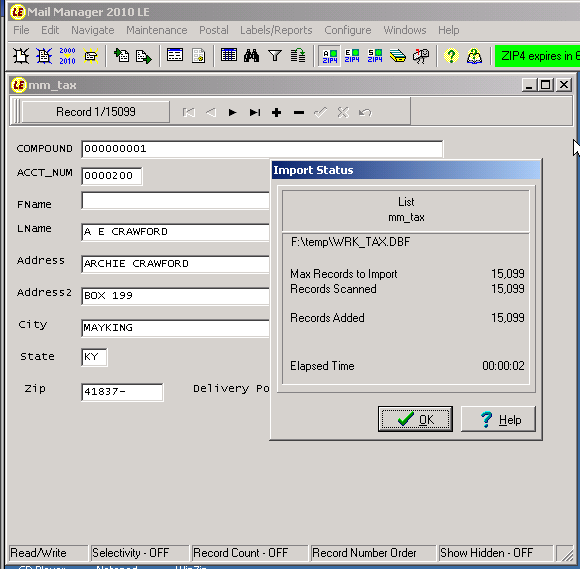This screenshot has height=569, width=580.
Task: Add a new record with plus icon
Action: click(x=276, y=112)
